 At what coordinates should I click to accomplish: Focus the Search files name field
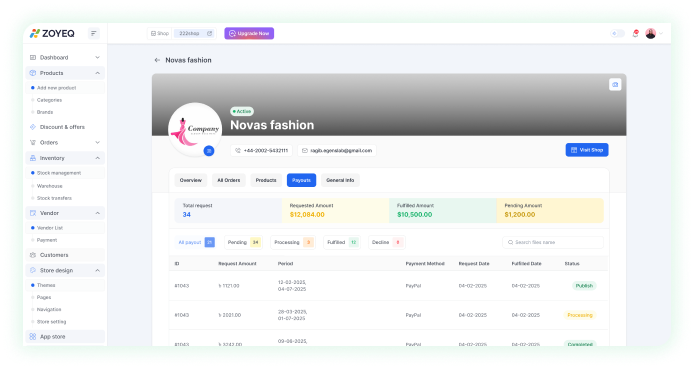pyautogui.click(x=553, y=242)
